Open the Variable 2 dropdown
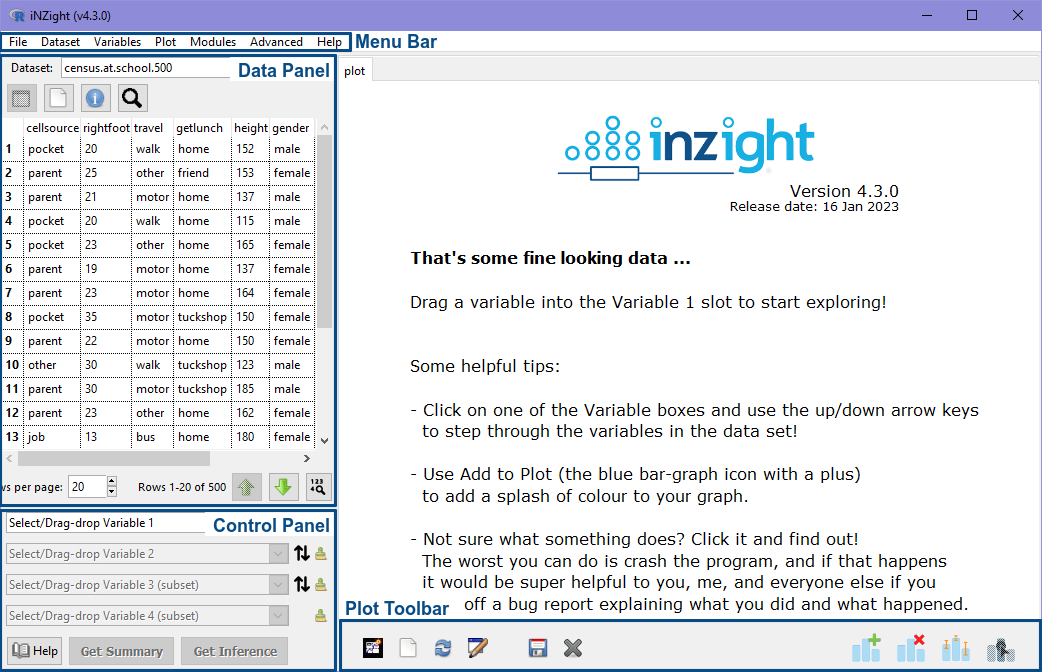Screen dimensions: 1042x672 pyautogui.click(x=277, y=553)
